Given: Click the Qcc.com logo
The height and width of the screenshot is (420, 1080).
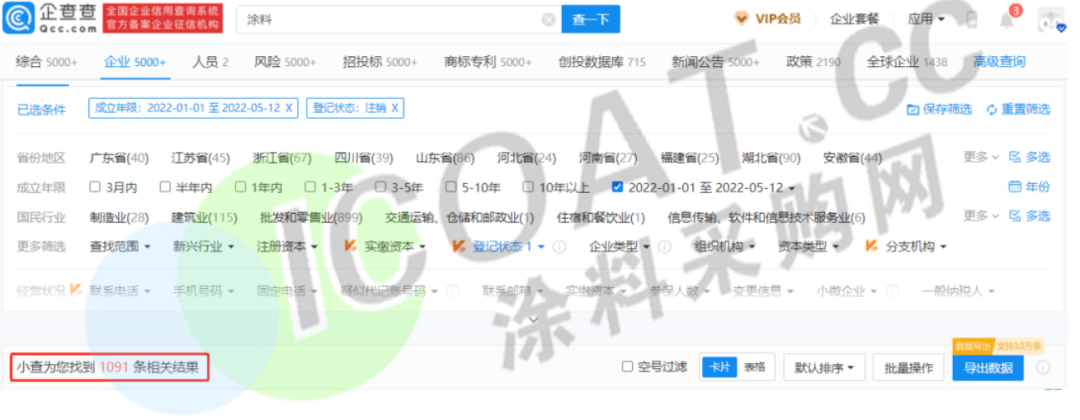Looking at the screenshot, I should coord(48,18).
